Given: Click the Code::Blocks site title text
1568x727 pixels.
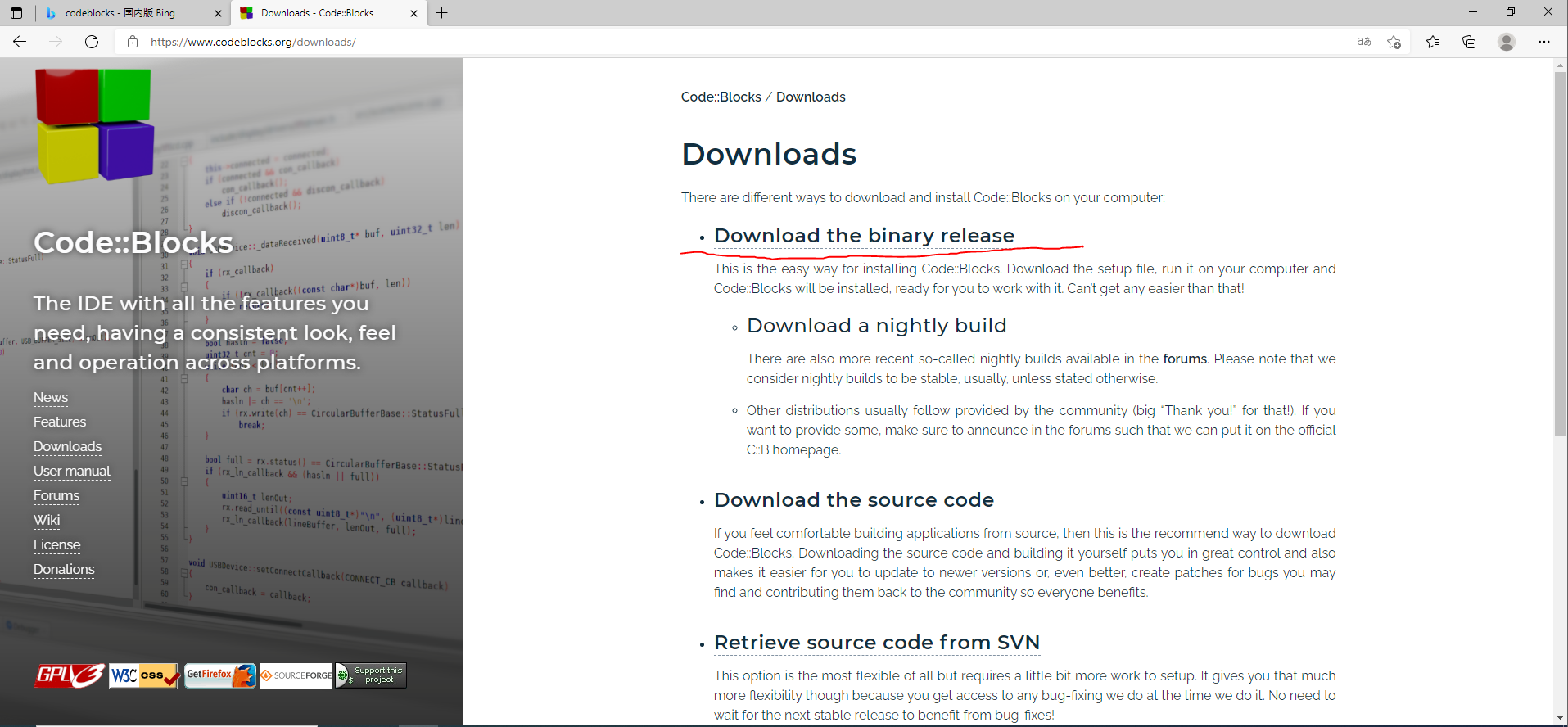Looking at the screenshot, I should coord(133,242).
